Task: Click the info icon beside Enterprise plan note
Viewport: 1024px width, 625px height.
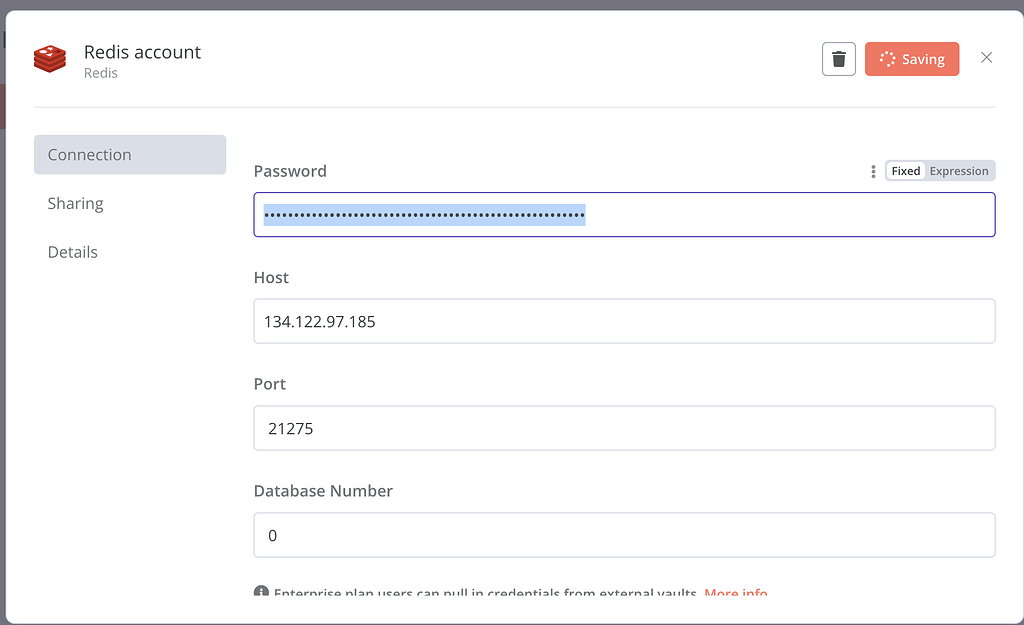Action: pyautogui.click(x=261, y=591)
